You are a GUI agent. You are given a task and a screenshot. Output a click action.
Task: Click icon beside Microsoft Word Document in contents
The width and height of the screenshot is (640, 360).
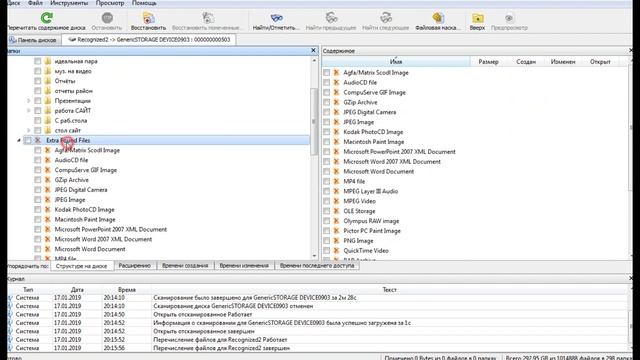[x=336, y=171]
